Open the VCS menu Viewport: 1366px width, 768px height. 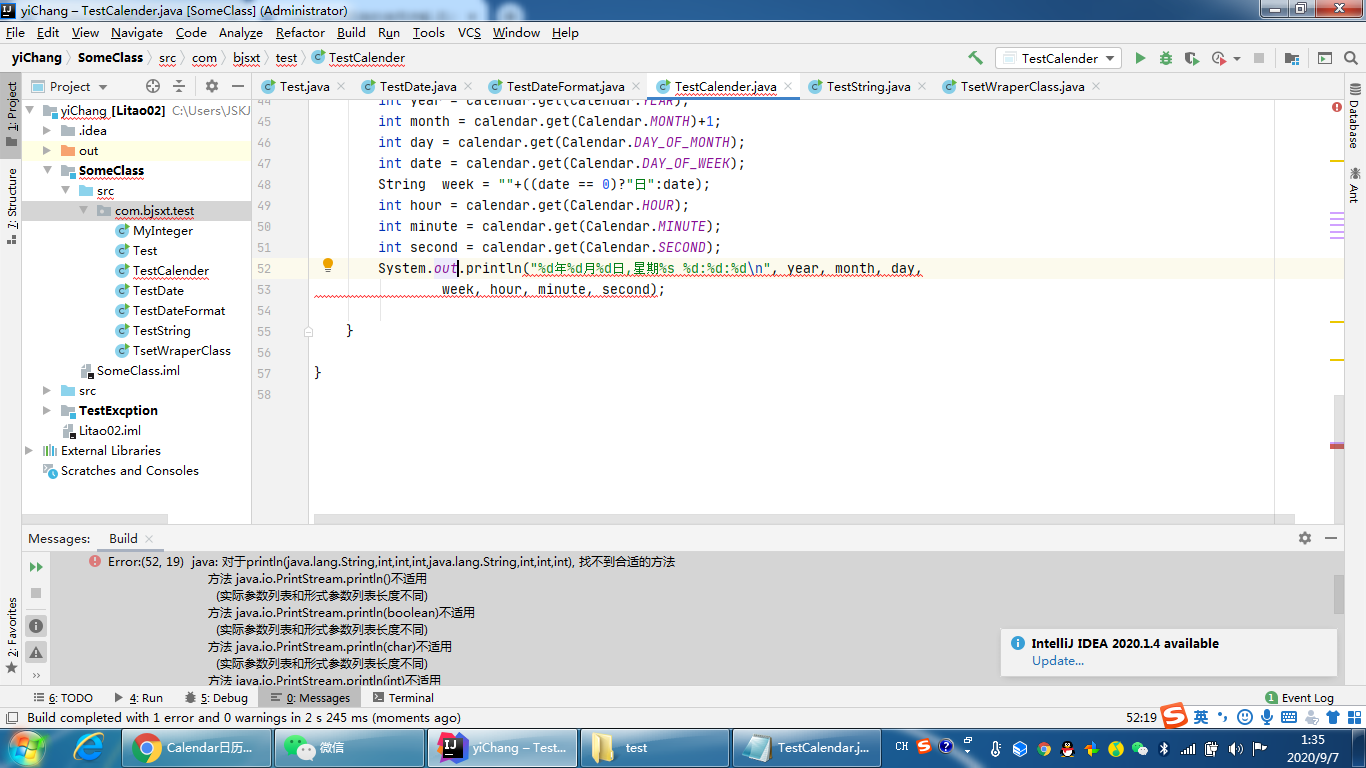point(469,33)
